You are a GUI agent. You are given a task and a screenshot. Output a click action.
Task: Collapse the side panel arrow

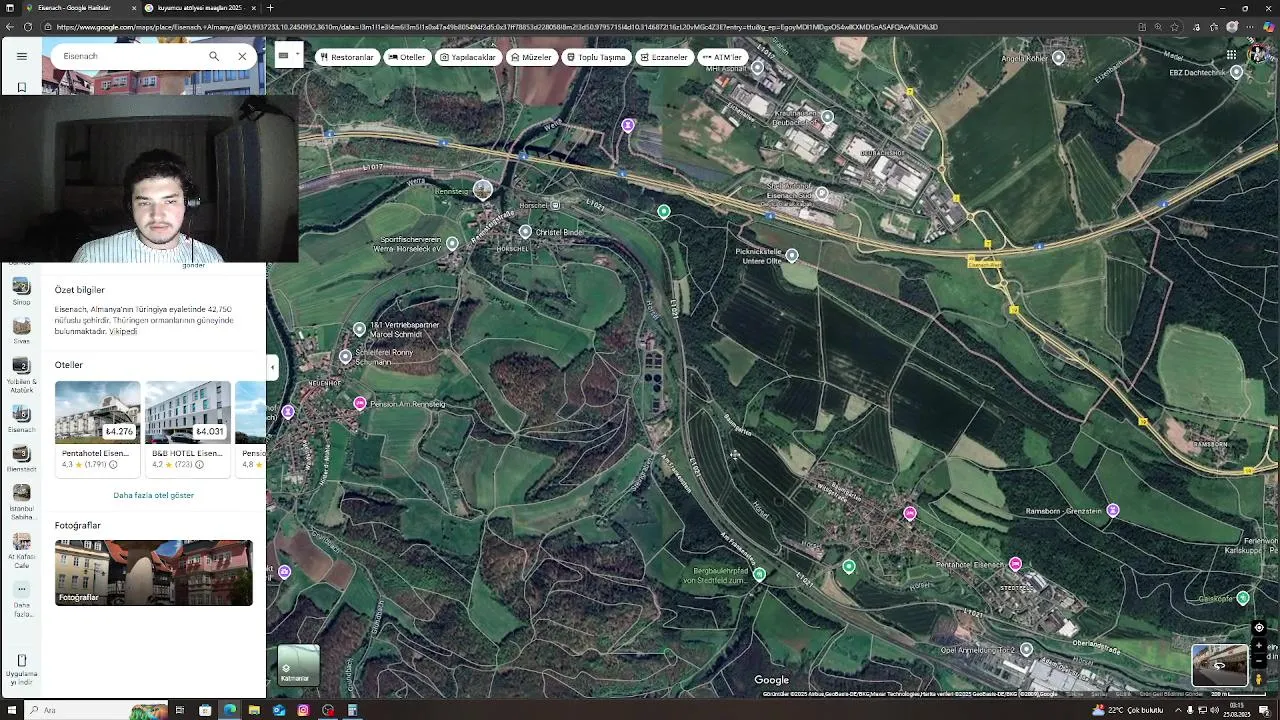[272, 367]
